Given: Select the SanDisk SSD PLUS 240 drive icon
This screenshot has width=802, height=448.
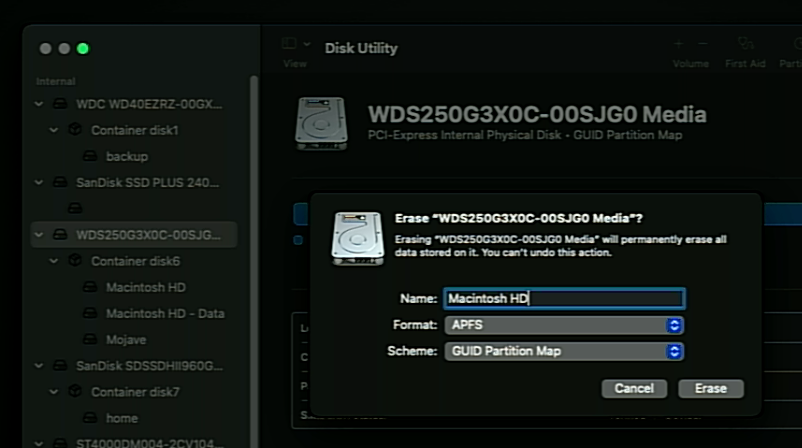Looking at the screenshot, I should [60, 183].
